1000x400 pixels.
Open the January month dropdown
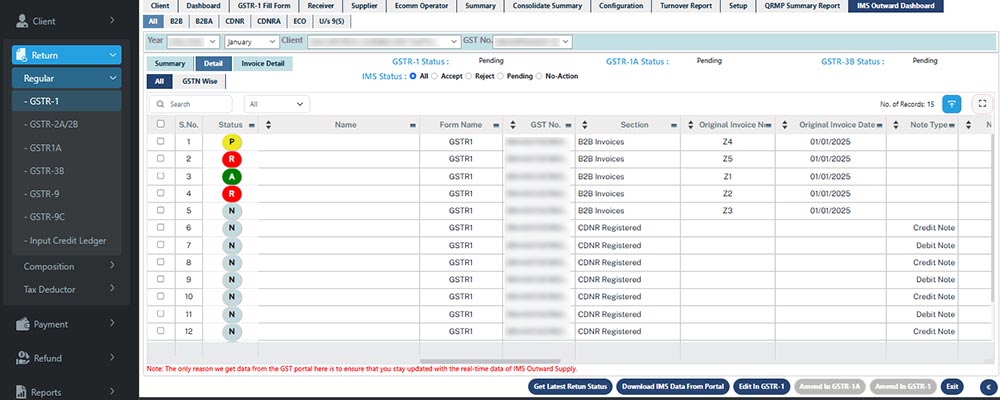(250, 42)
